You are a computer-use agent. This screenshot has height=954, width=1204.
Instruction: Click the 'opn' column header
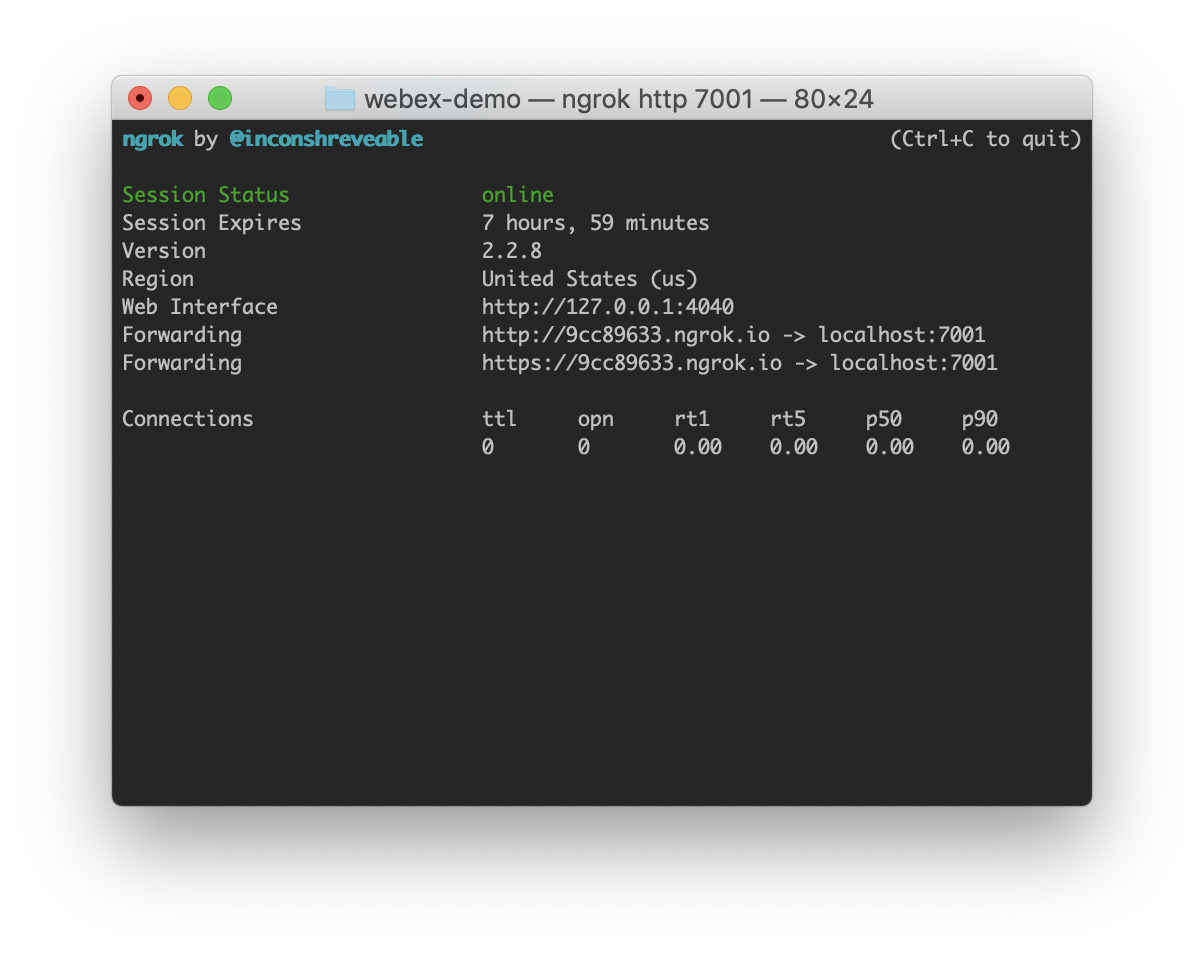(x=596, y=420)
